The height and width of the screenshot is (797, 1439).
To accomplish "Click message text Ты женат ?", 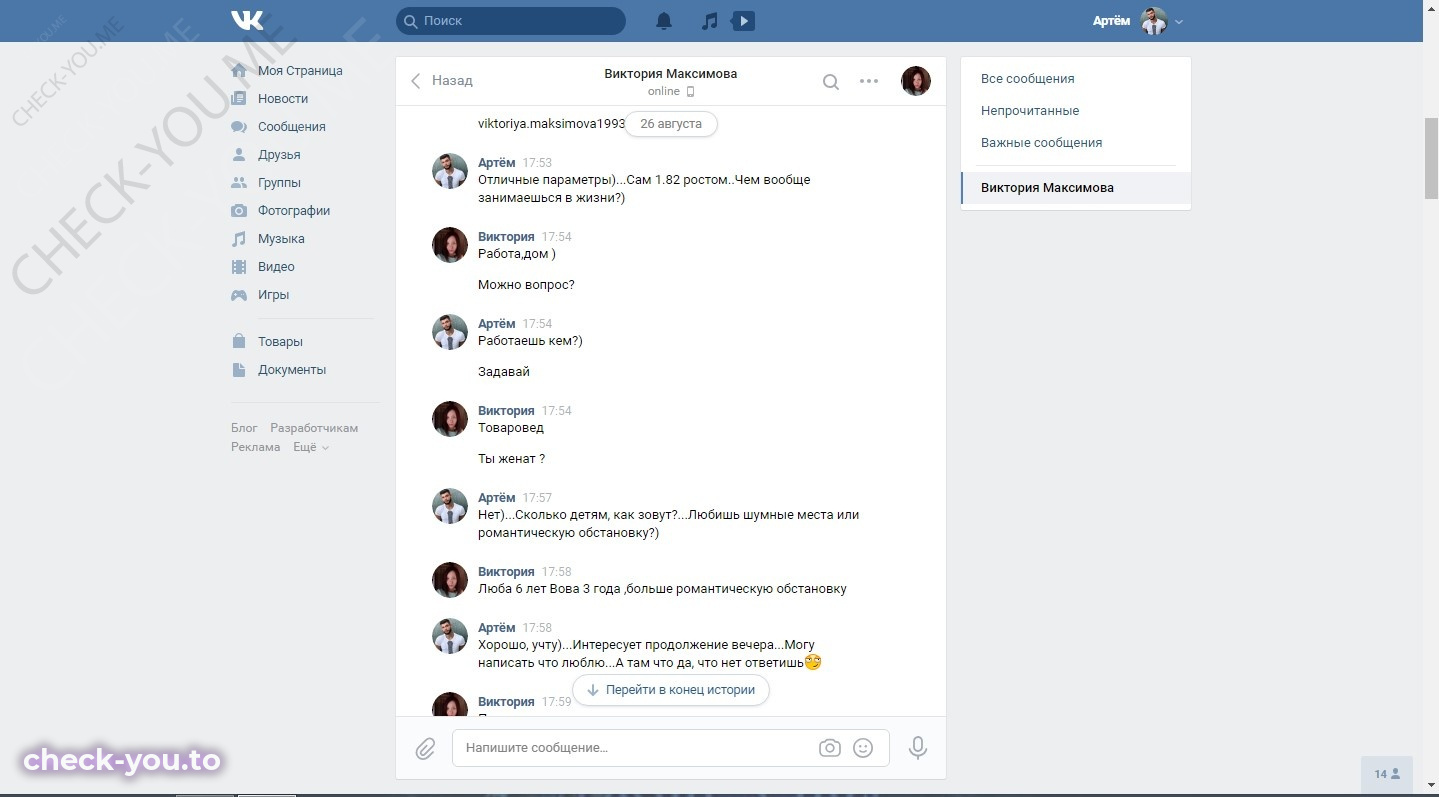I will [511, 459].
